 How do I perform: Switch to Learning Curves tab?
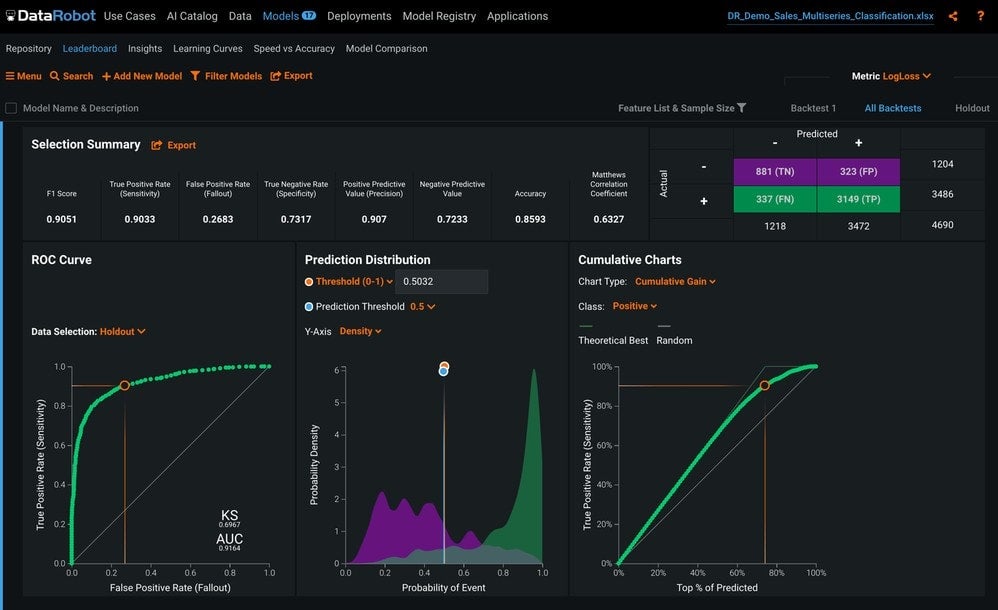(207, 48)
